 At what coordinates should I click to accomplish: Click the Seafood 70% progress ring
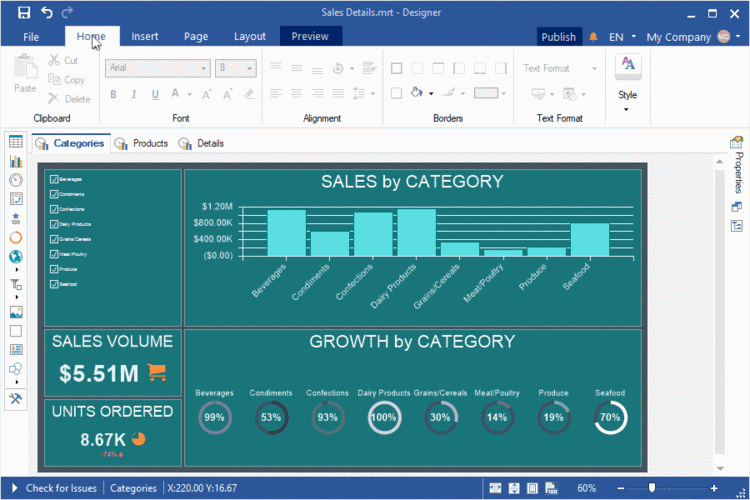[610, 417]
